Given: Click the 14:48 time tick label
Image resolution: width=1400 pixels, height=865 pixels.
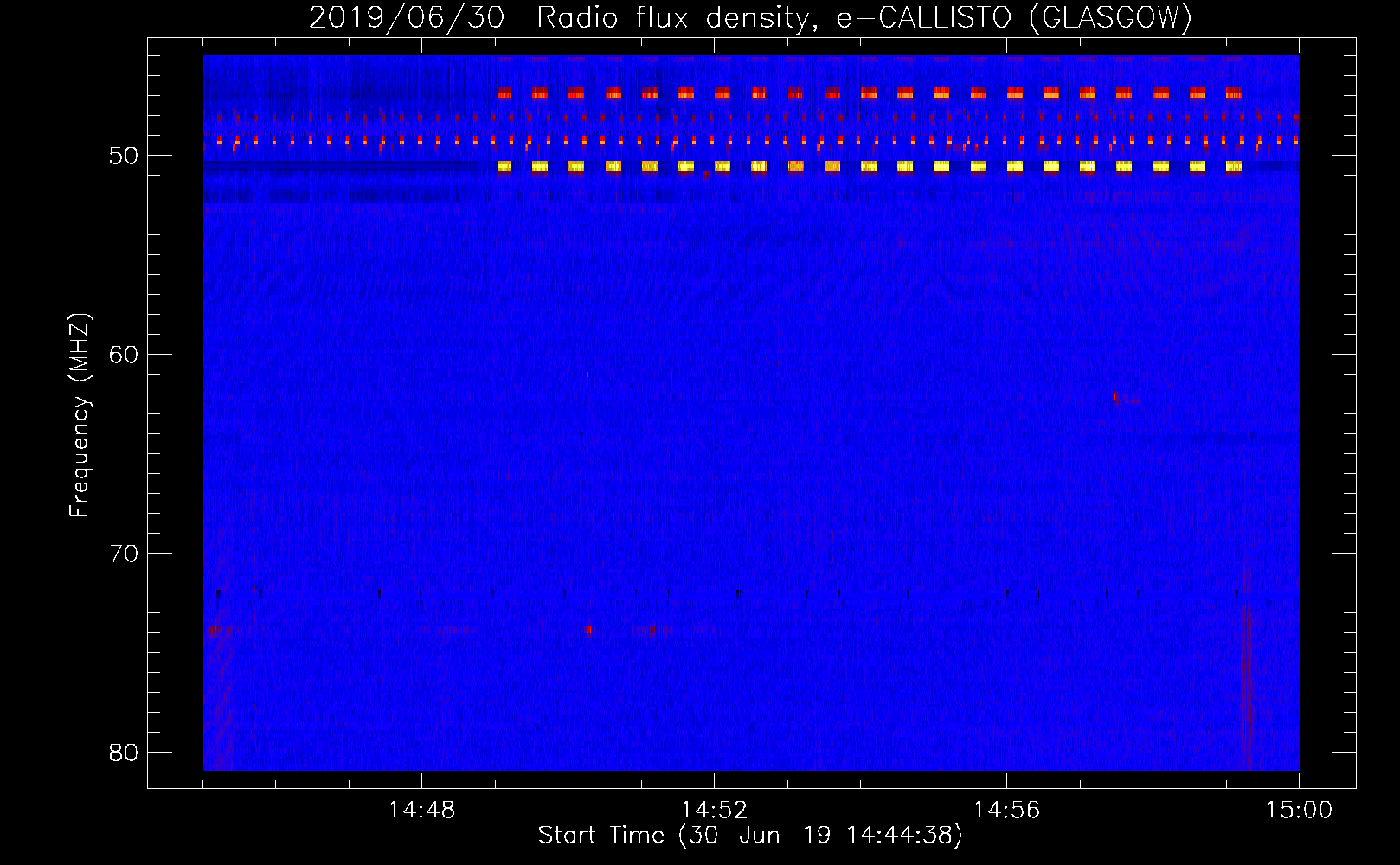Looking at the screenshot, I should point(421,811).
